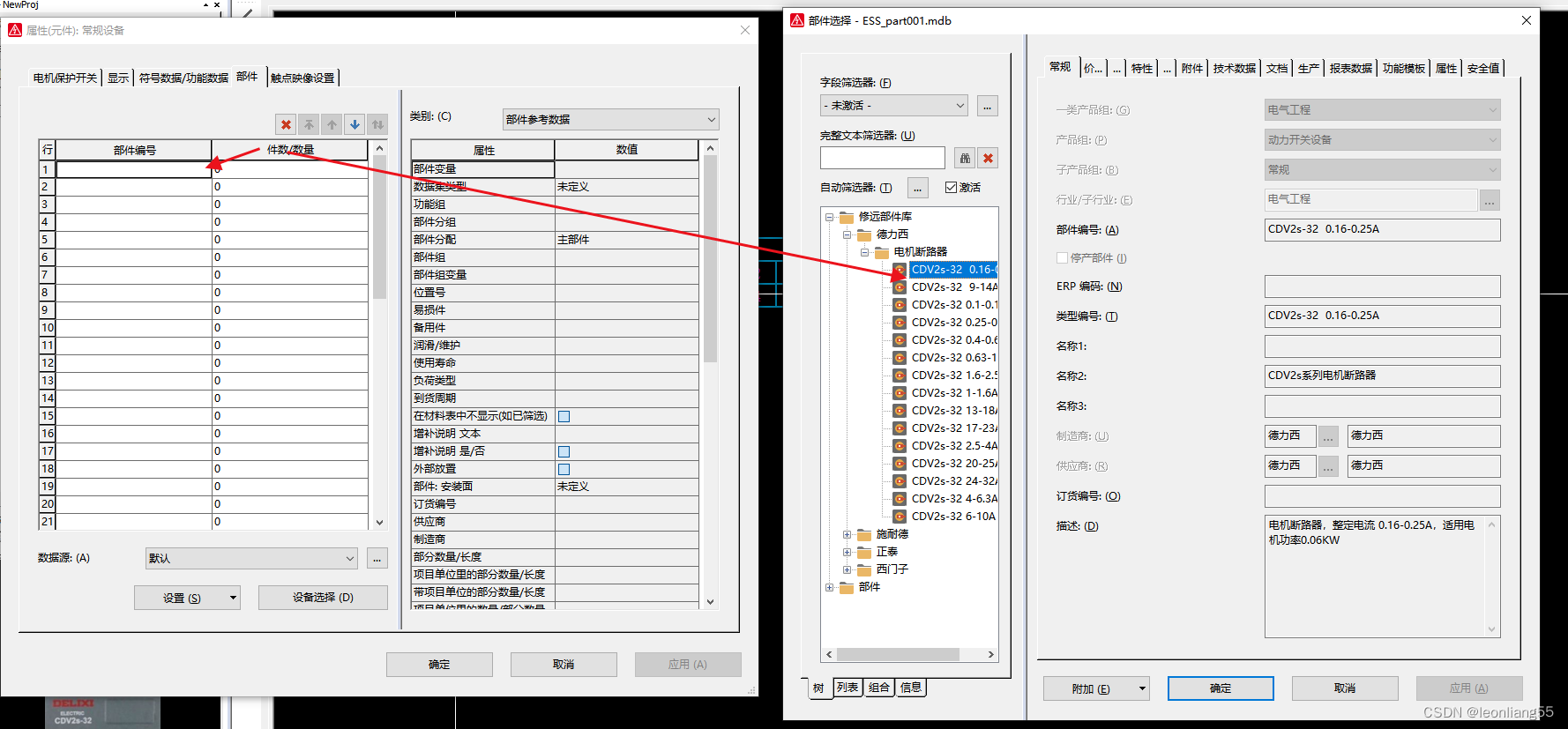Click ellipsis button next to 数据源 dropdown

(377, 559)
